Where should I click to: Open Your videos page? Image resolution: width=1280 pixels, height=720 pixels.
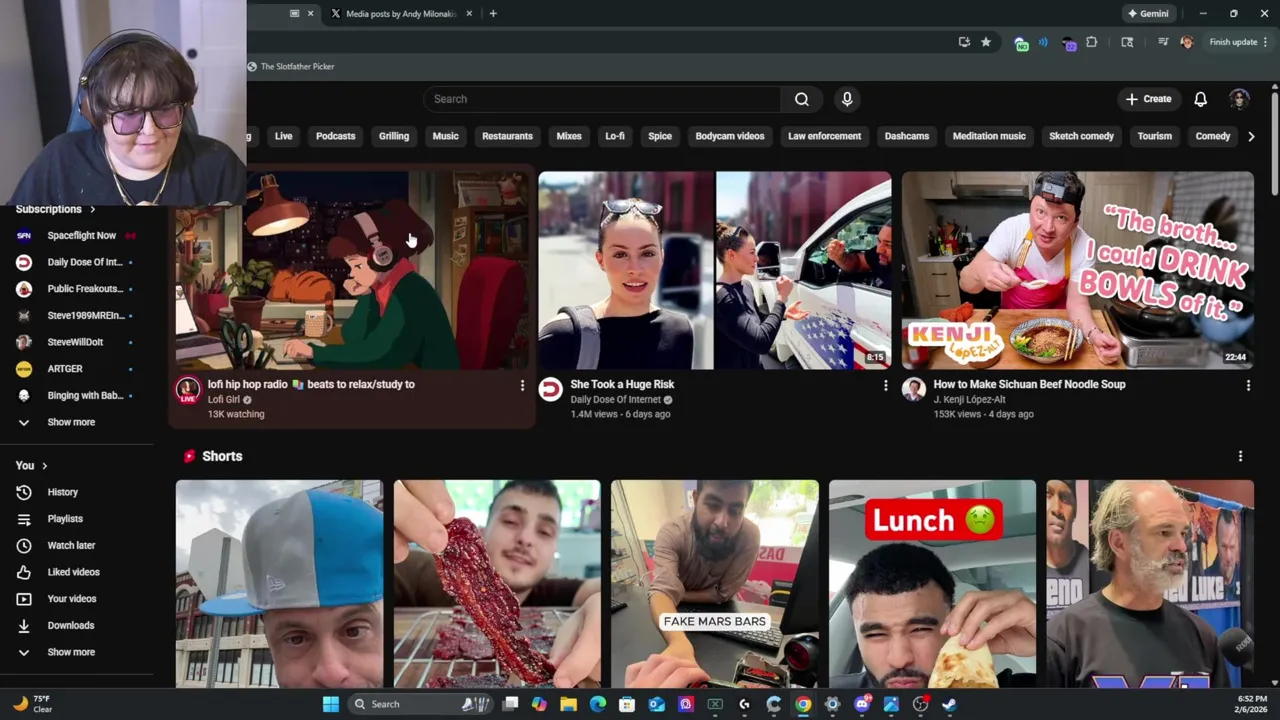click(x=71, y=599)
